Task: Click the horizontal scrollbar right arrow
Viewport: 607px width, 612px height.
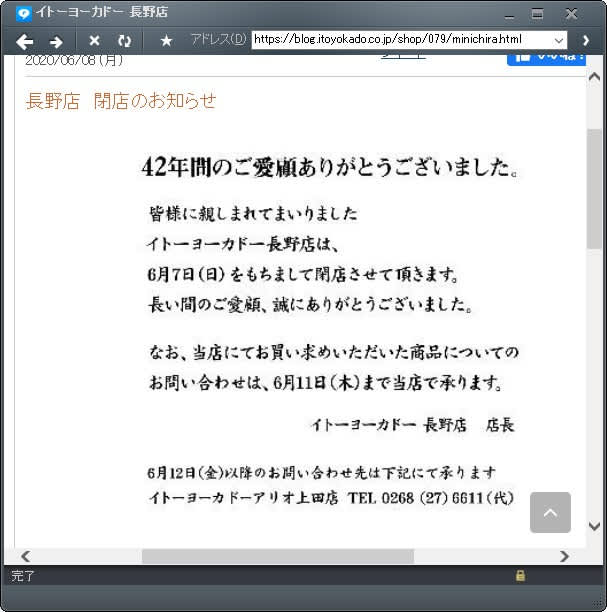Action: coord(564,556)
